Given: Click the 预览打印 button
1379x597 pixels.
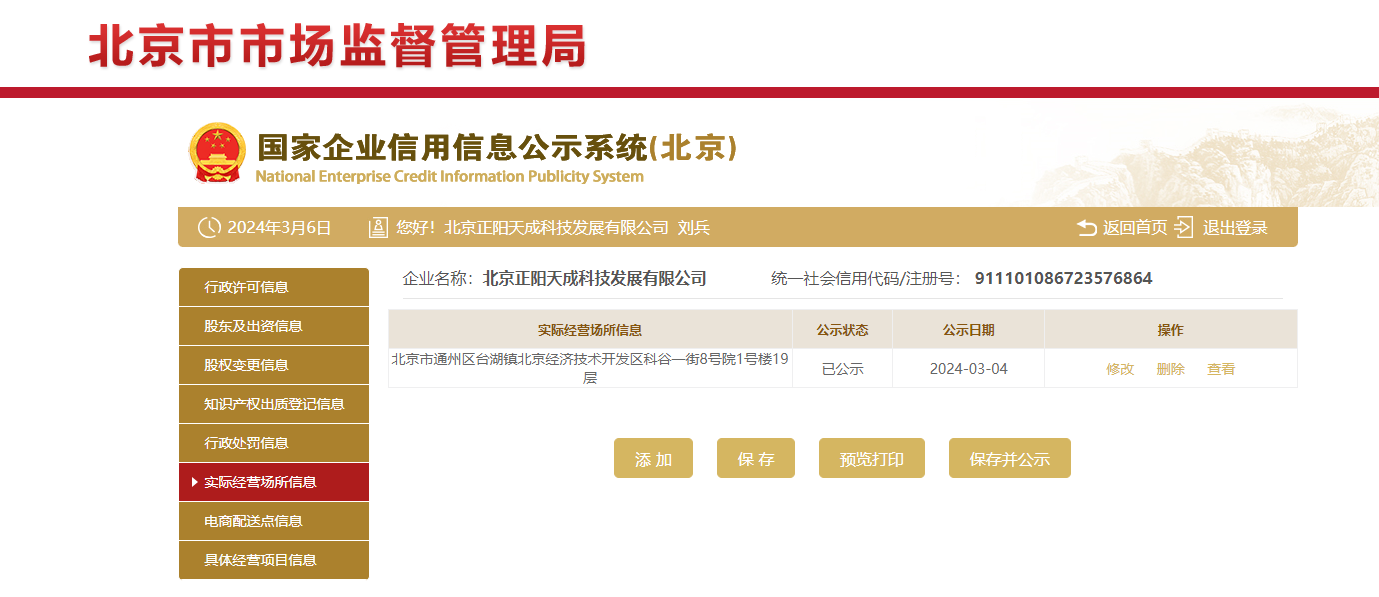Looking at the screenshot, I should [872, 458].
